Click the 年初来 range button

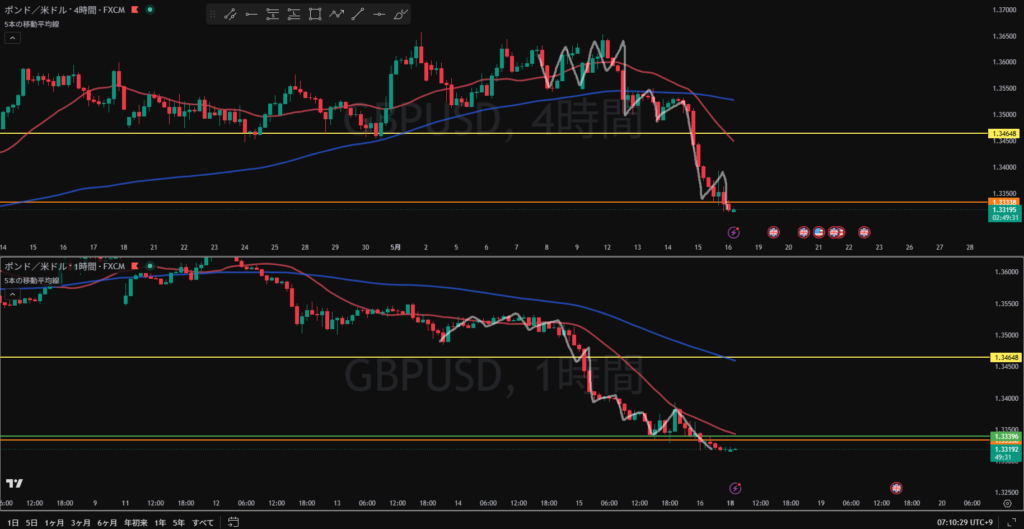click(136, 522)
